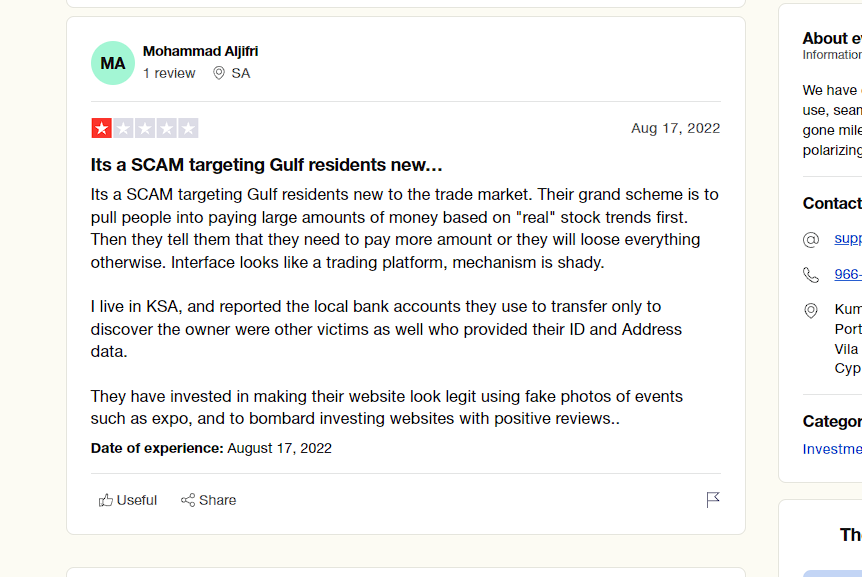Click the 1 review link under reviewer name
This screenshot has width=862, height=577.
pos(168,73)
